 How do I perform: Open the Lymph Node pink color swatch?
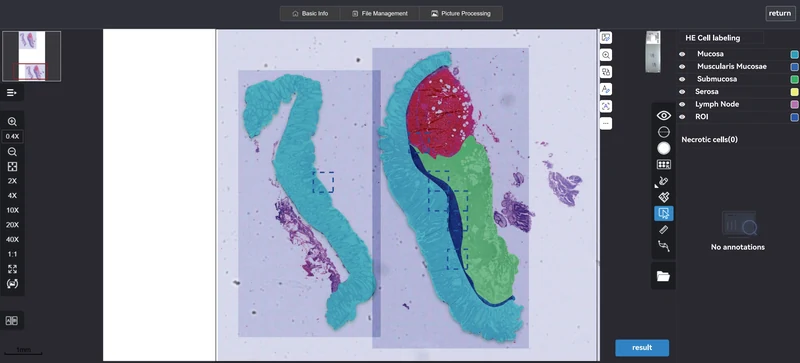pos(794,104)
